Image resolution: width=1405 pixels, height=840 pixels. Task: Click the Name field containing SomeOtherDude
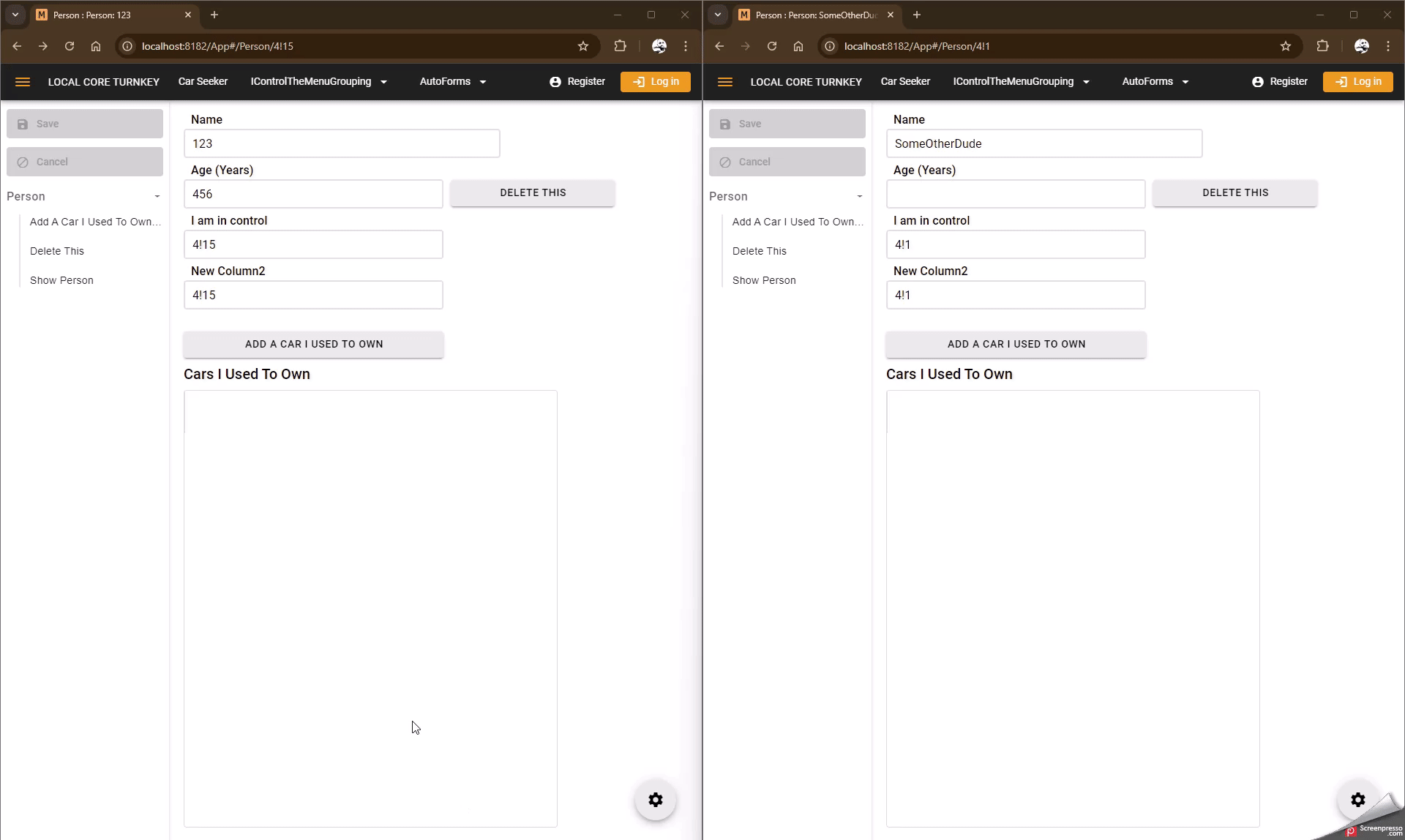tap(1044, 143)
